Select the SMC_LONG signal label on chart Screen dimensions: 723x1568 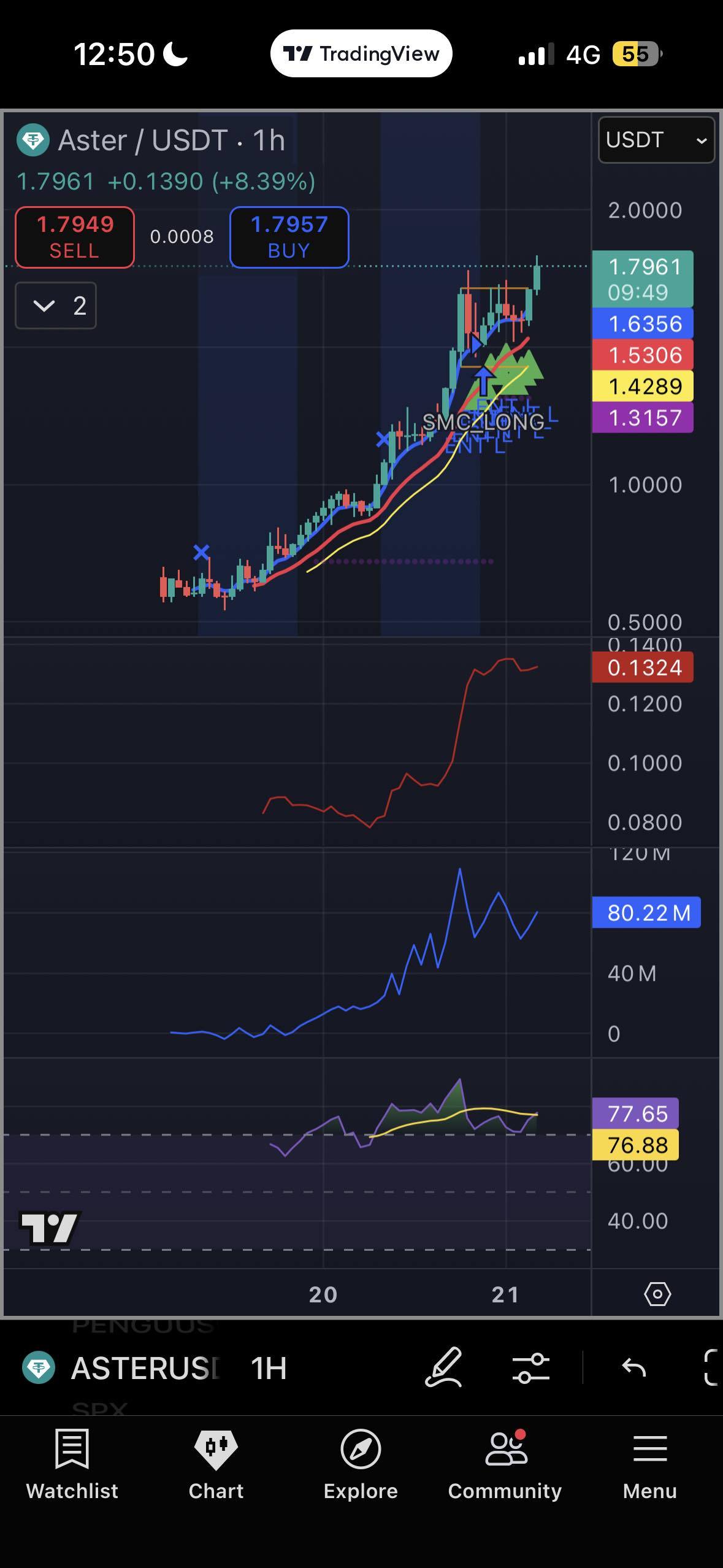(483, 422)
